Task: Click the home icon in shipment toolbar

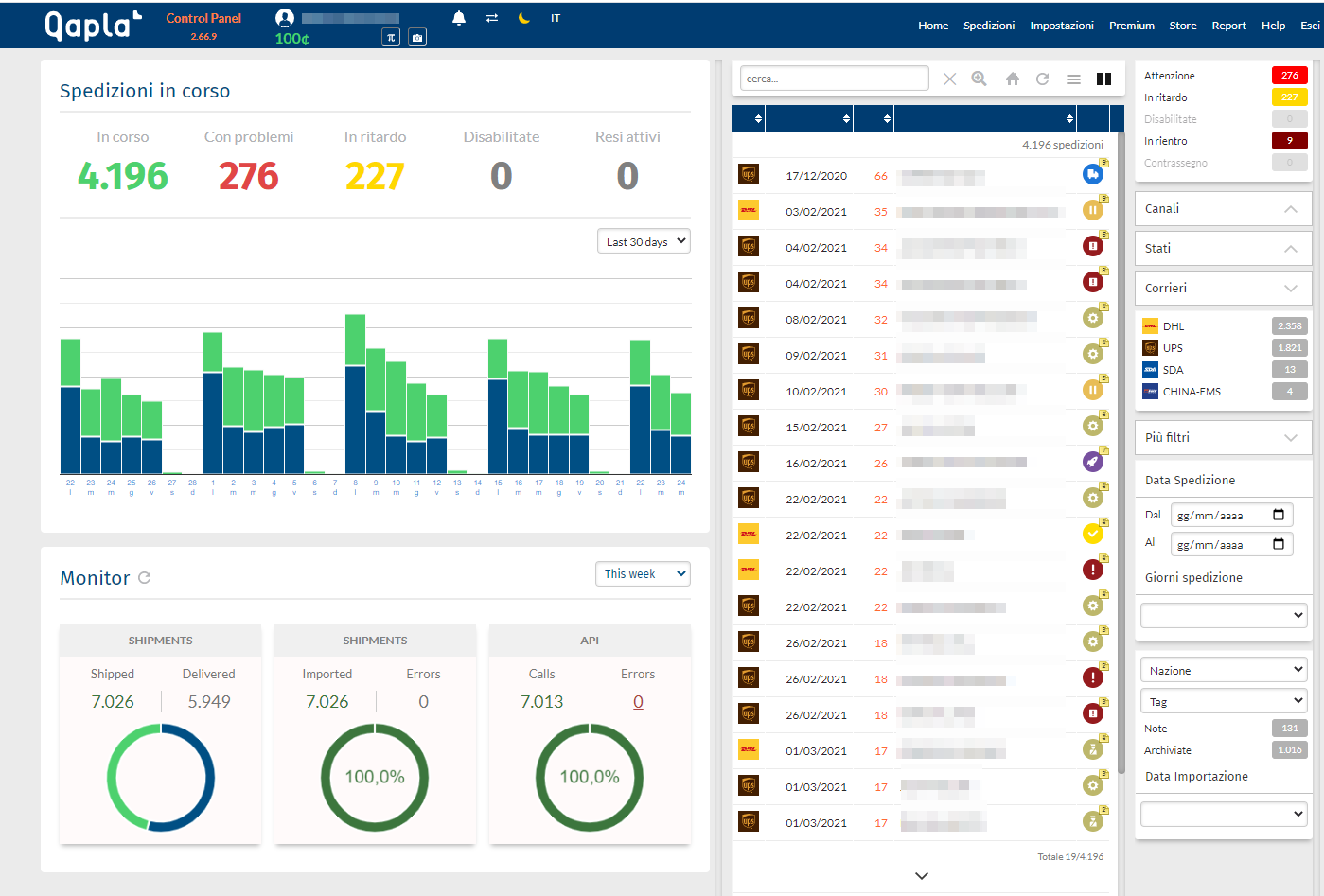Action: tap(1013, 79)
